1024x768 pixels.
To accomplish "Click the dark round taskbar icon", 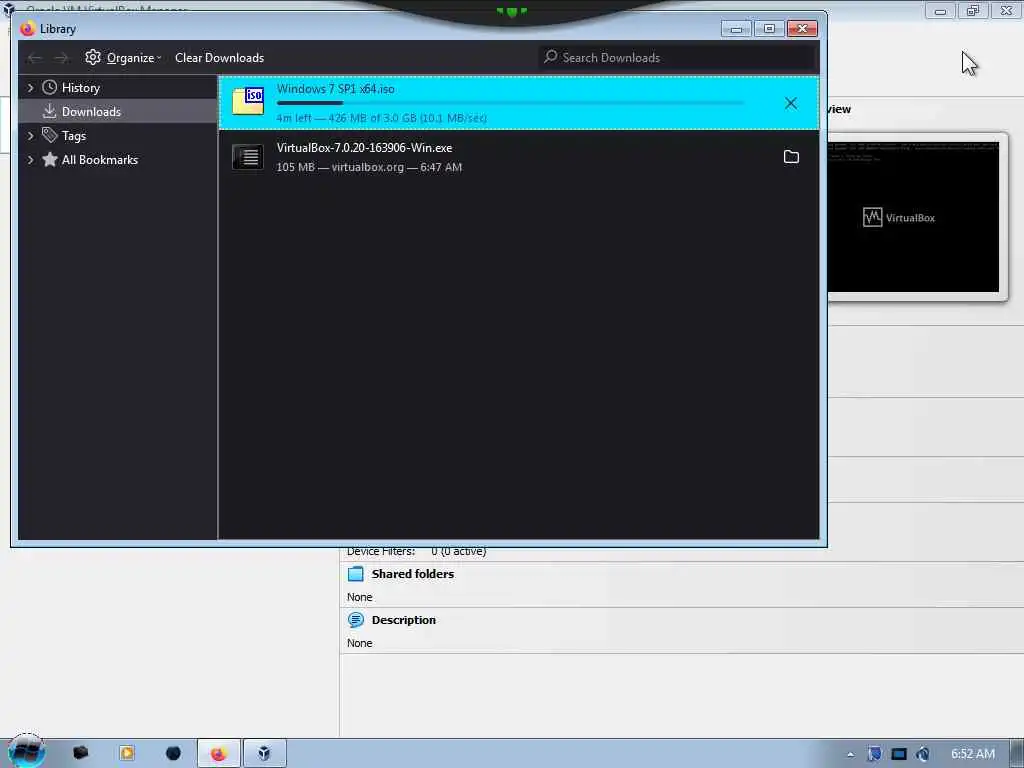I will click(173, 753).
